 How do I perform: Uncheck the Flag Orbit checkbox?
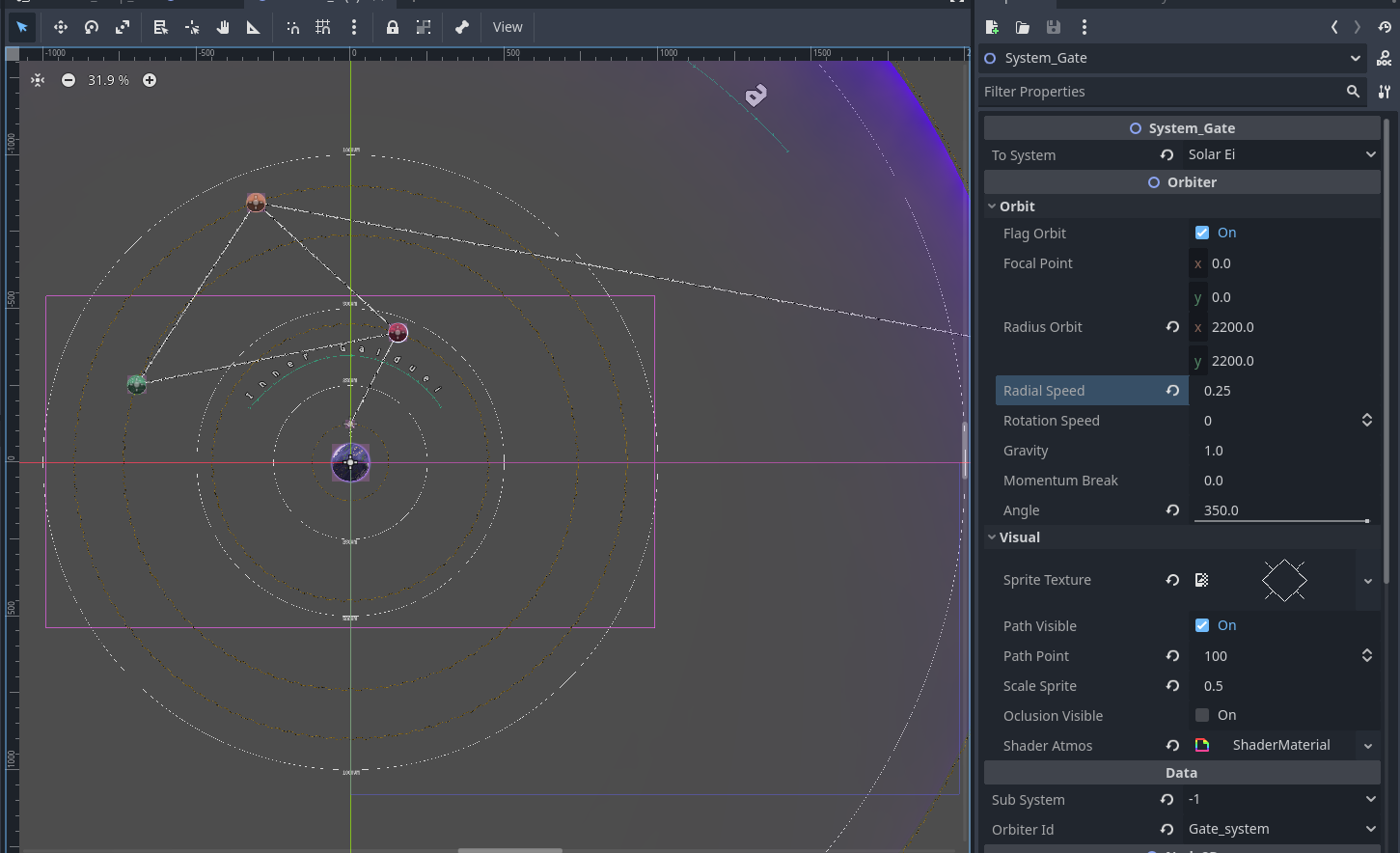pyautogui.click(x=1202, y=233)
